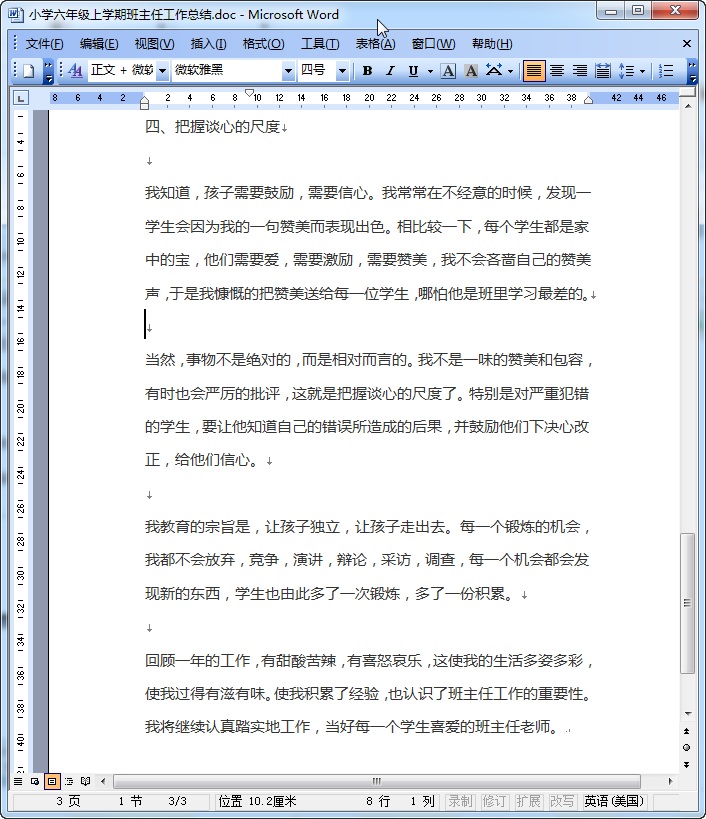Open the 格式(O) menu

tap(264, 44)
